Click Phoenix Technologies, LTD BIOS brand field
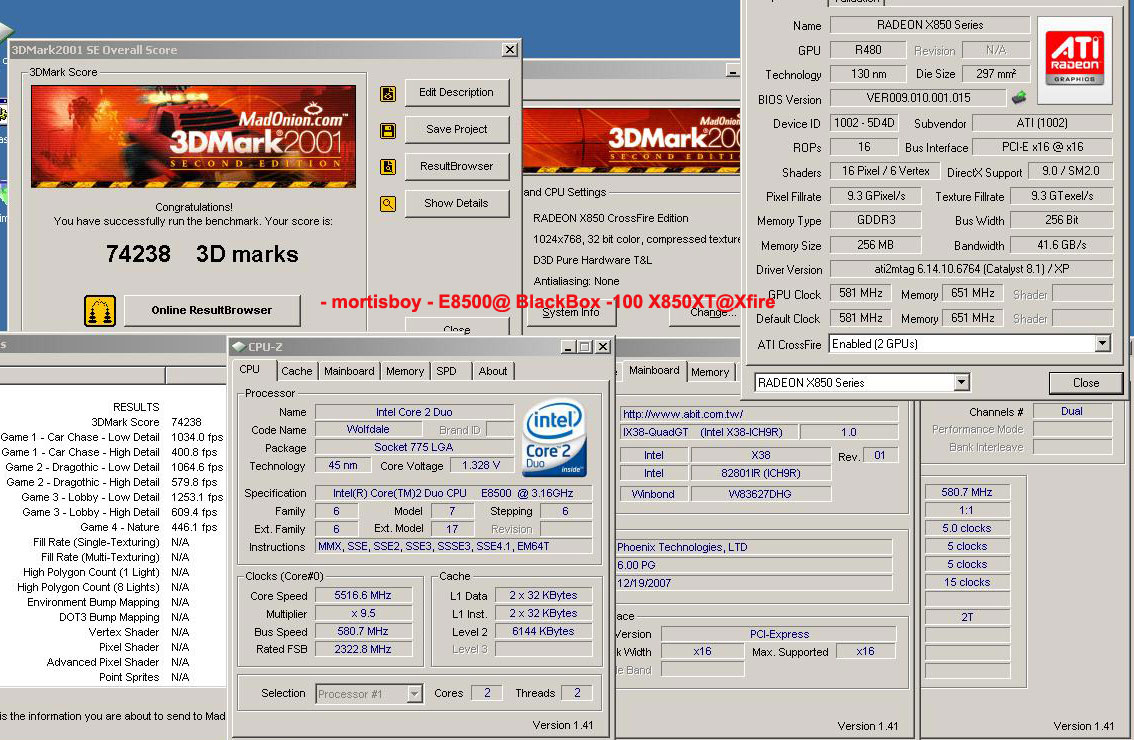1134x740 pixels. (753, 547)
